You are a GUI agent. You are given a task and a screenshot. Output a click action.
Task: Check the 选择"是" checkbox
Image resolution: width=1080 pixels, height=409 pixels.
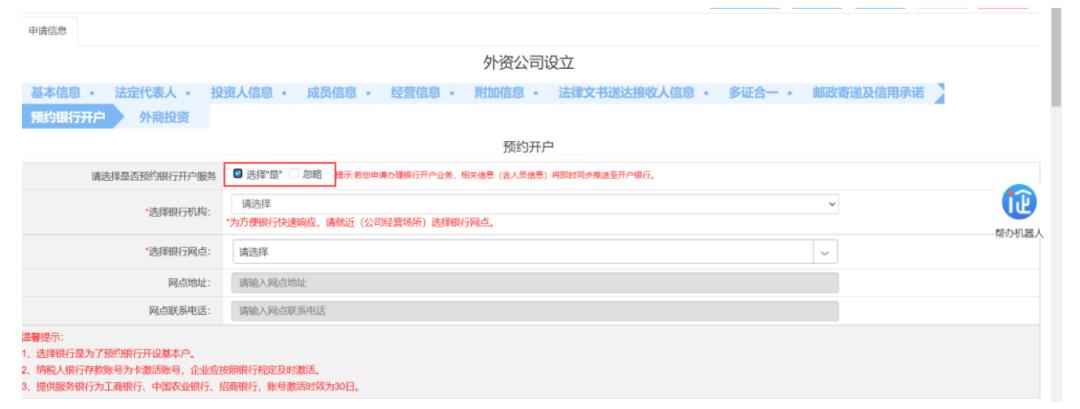[238, 174]
